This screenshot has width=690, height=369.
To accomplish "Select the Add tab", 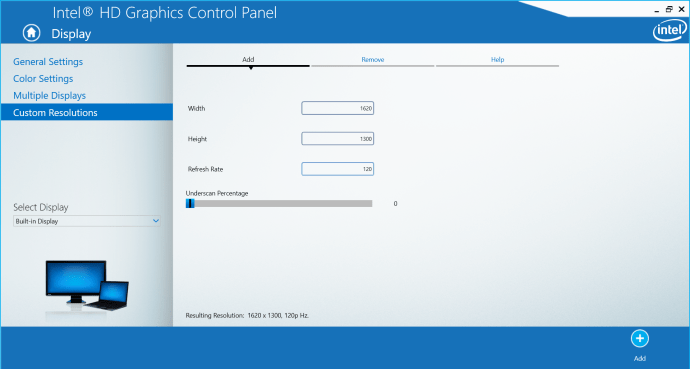I will [x=248, y=60].
